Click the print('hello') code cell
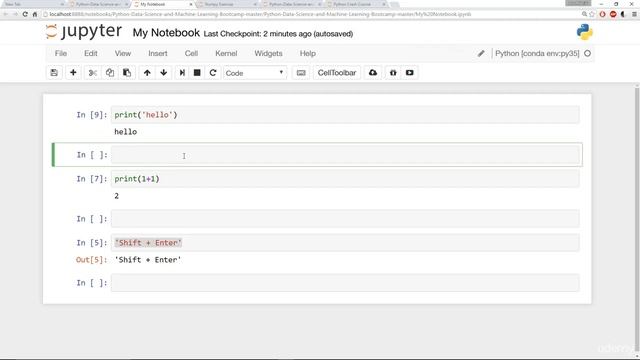 click(345, 115)
